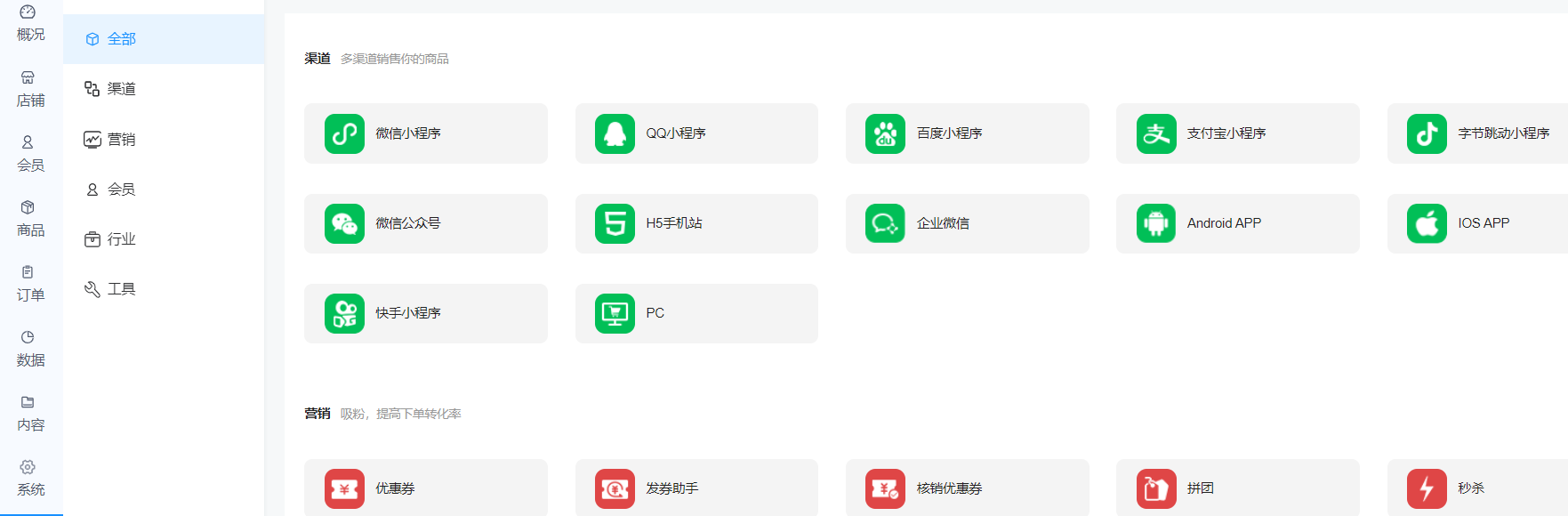Viewport: 1568px width, 516px height.
Task: Click the 字节跳动小程序 icon
Action: [x=1427, y=133]
